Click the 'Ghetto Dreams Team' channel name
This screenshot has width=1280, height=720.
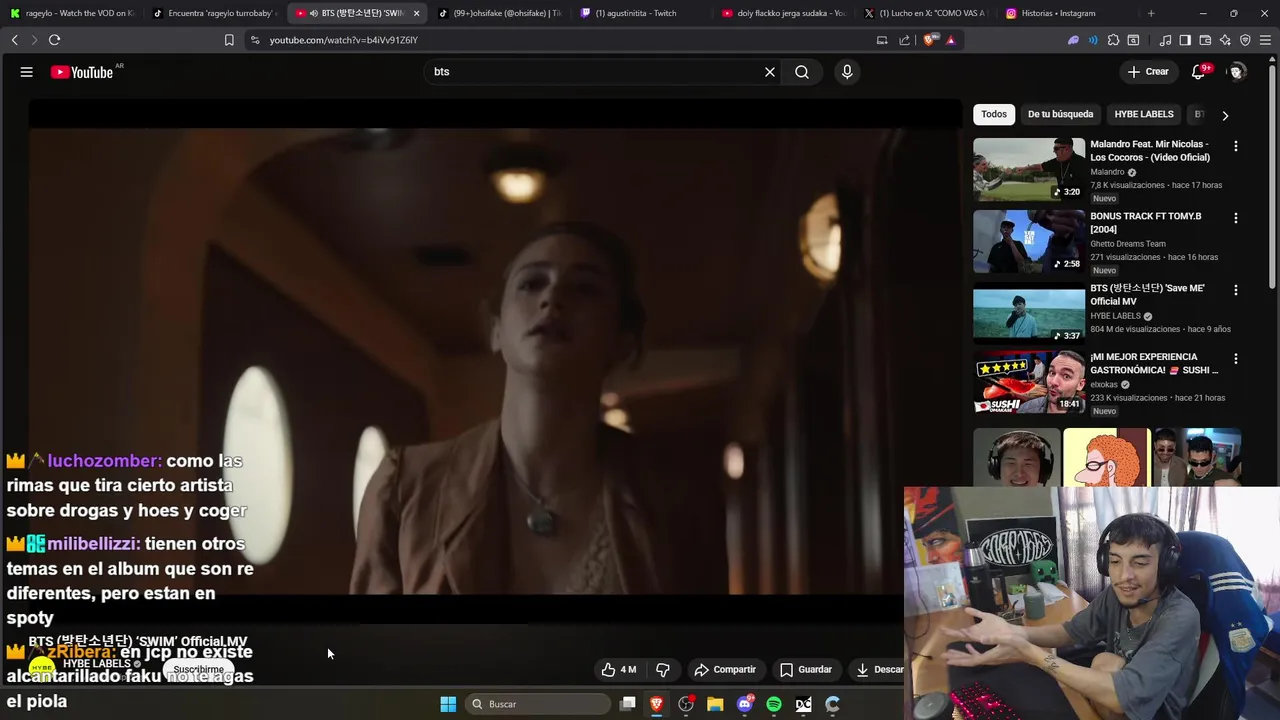coord(1128,244)
